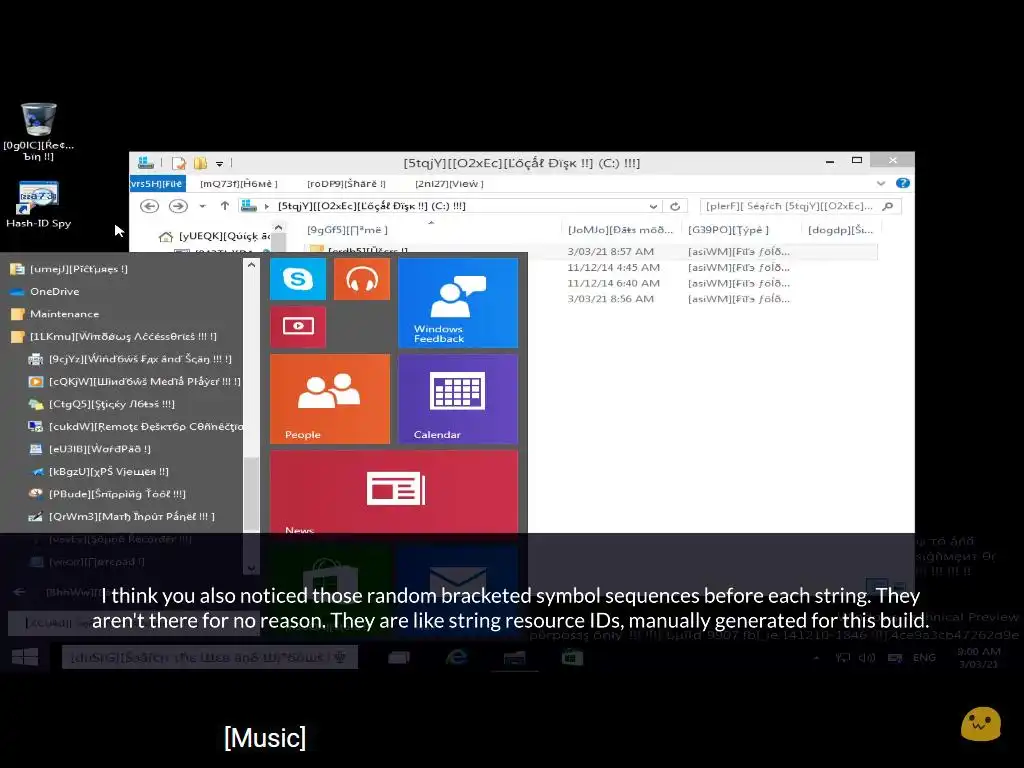Image resolution: width=1024 pixels, height=768 pixels.
Task: Select the row dated 11/12/14 4:45 AM
Action: pos(702,267)
